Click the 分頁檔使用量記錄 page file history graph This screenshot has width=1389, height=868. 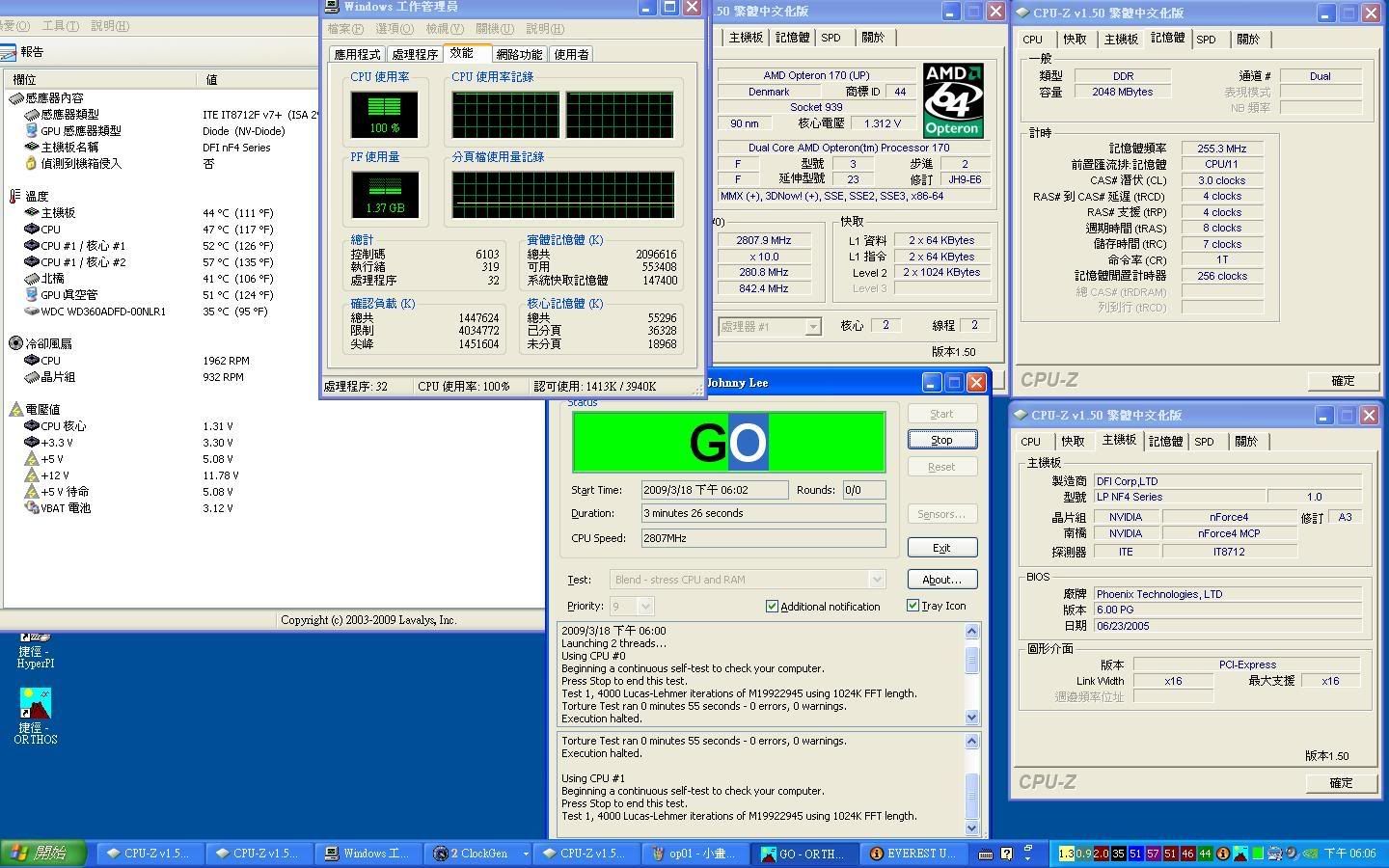562,196
